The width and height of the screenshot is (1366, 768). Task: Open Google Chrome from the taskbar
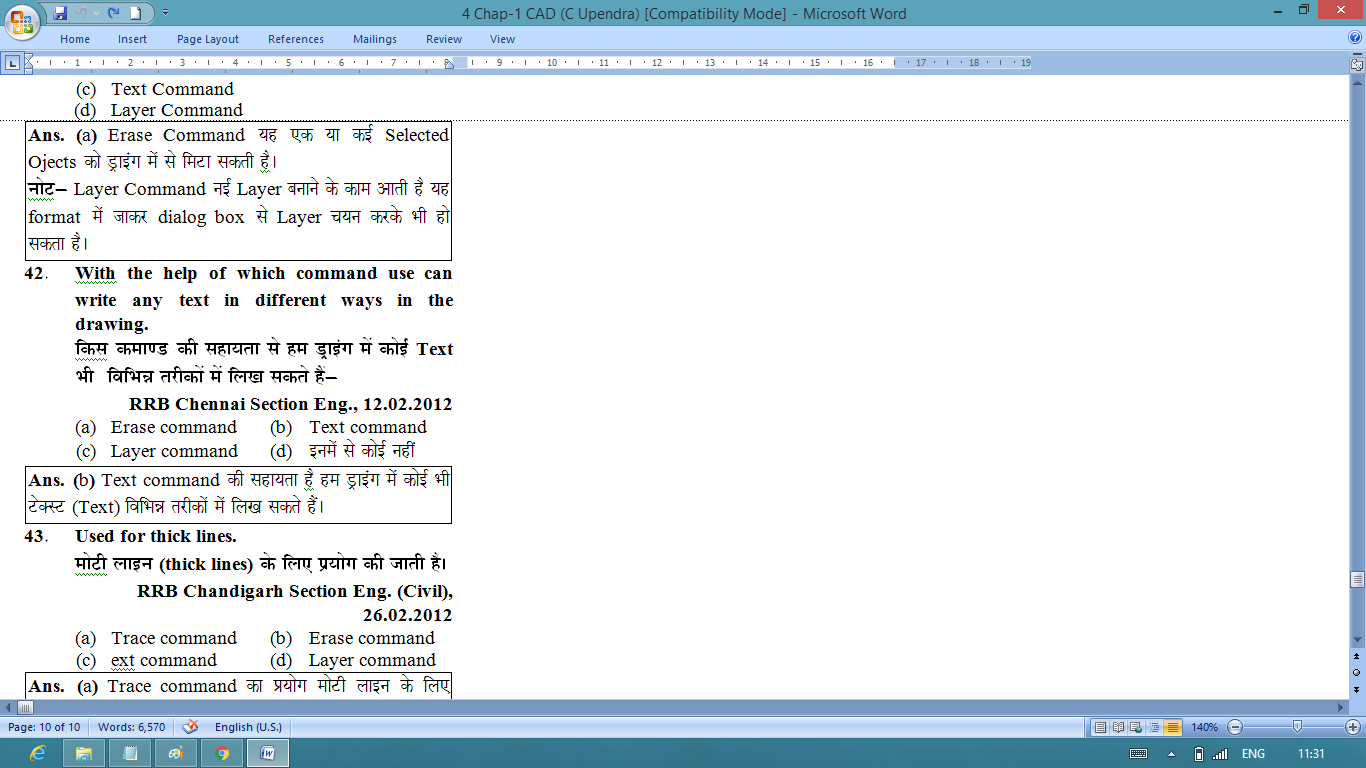tap(222, 753)
